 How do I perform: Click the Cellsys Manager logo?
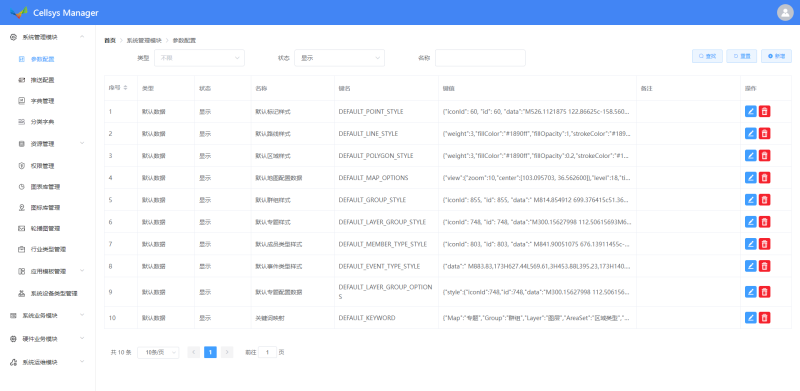pyautogui.click(x=19, y=12)
